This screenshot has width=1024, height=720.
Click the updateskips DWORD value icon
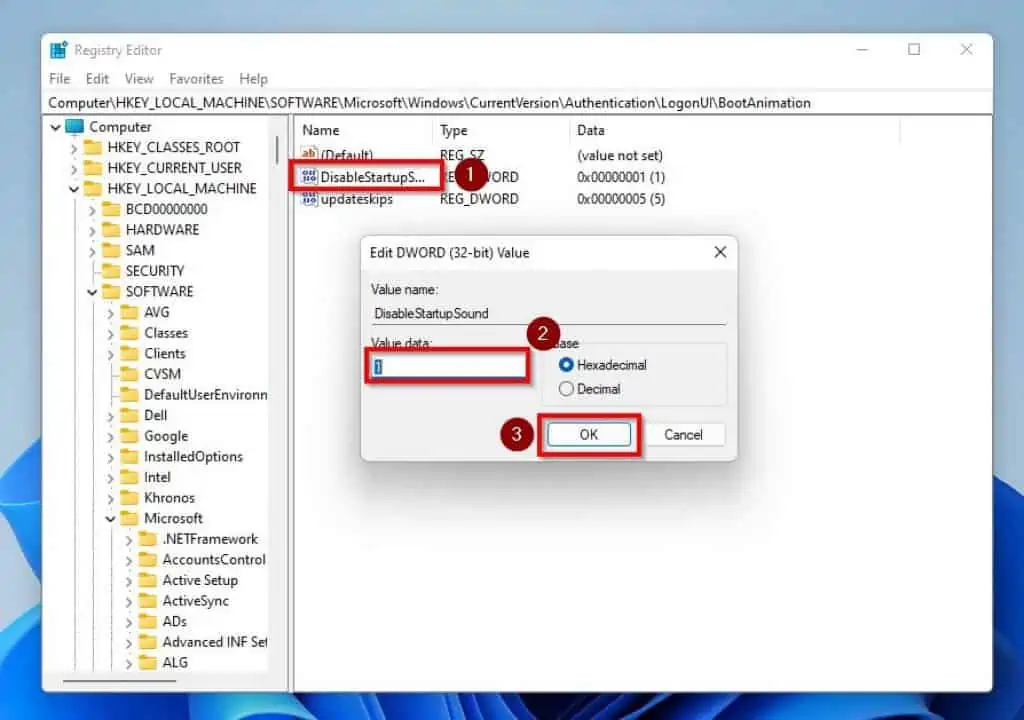pyautogui.click(x=309, y=199)
